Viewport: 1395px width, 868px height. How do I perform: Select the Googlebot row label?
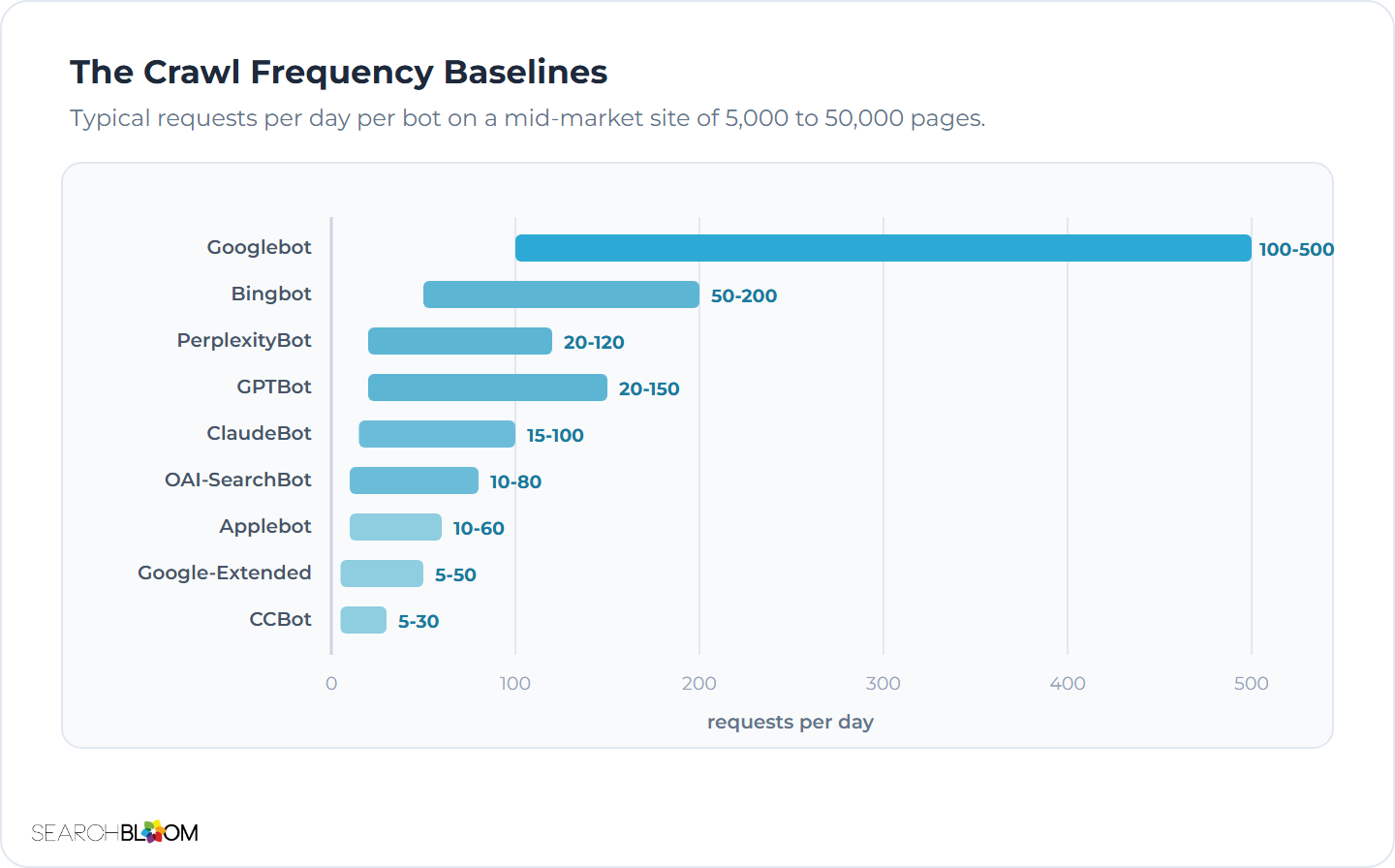pyautogui.click(x=259, y=247)
